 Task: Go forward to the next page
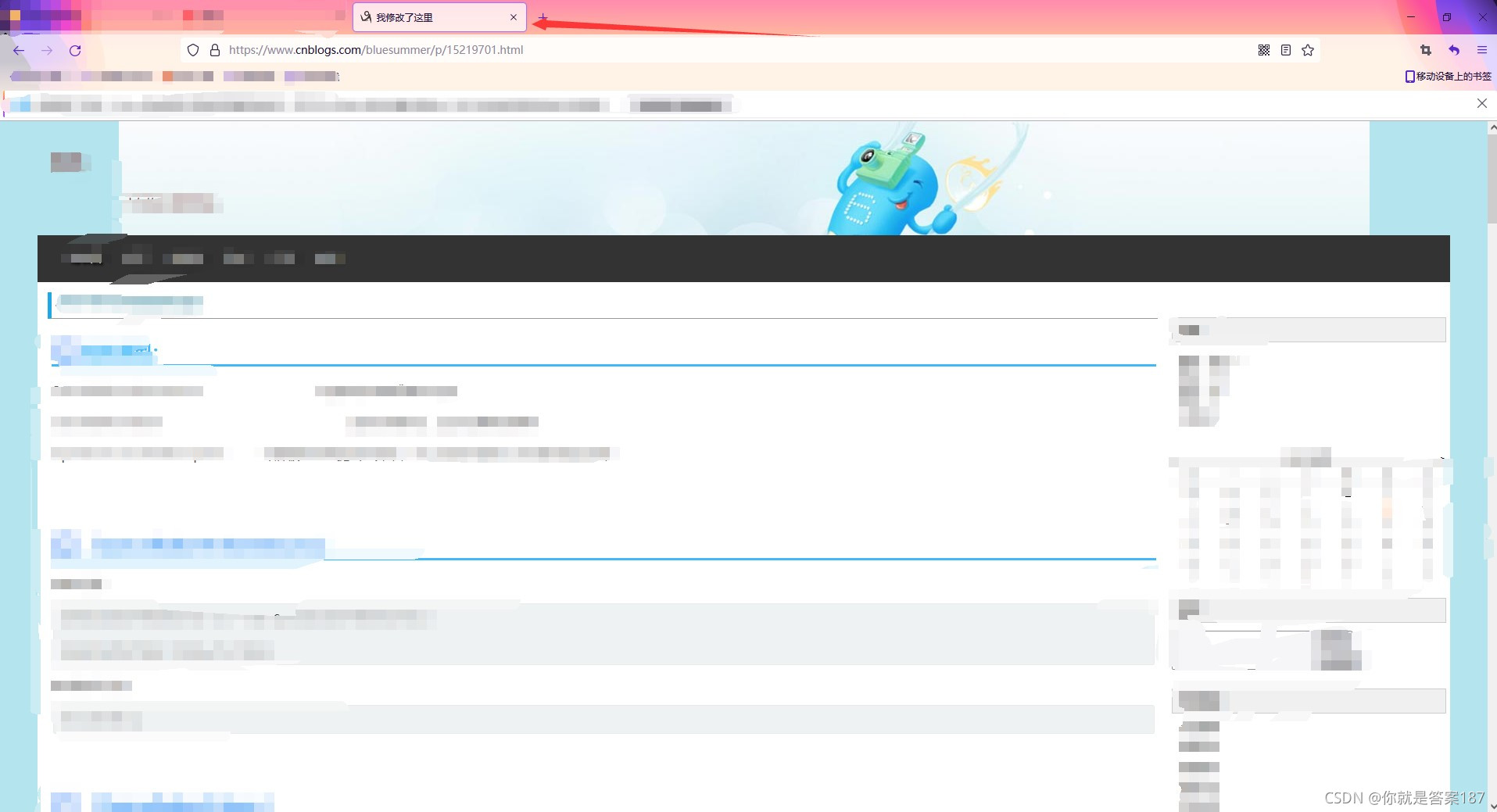(x=47, y=50)
